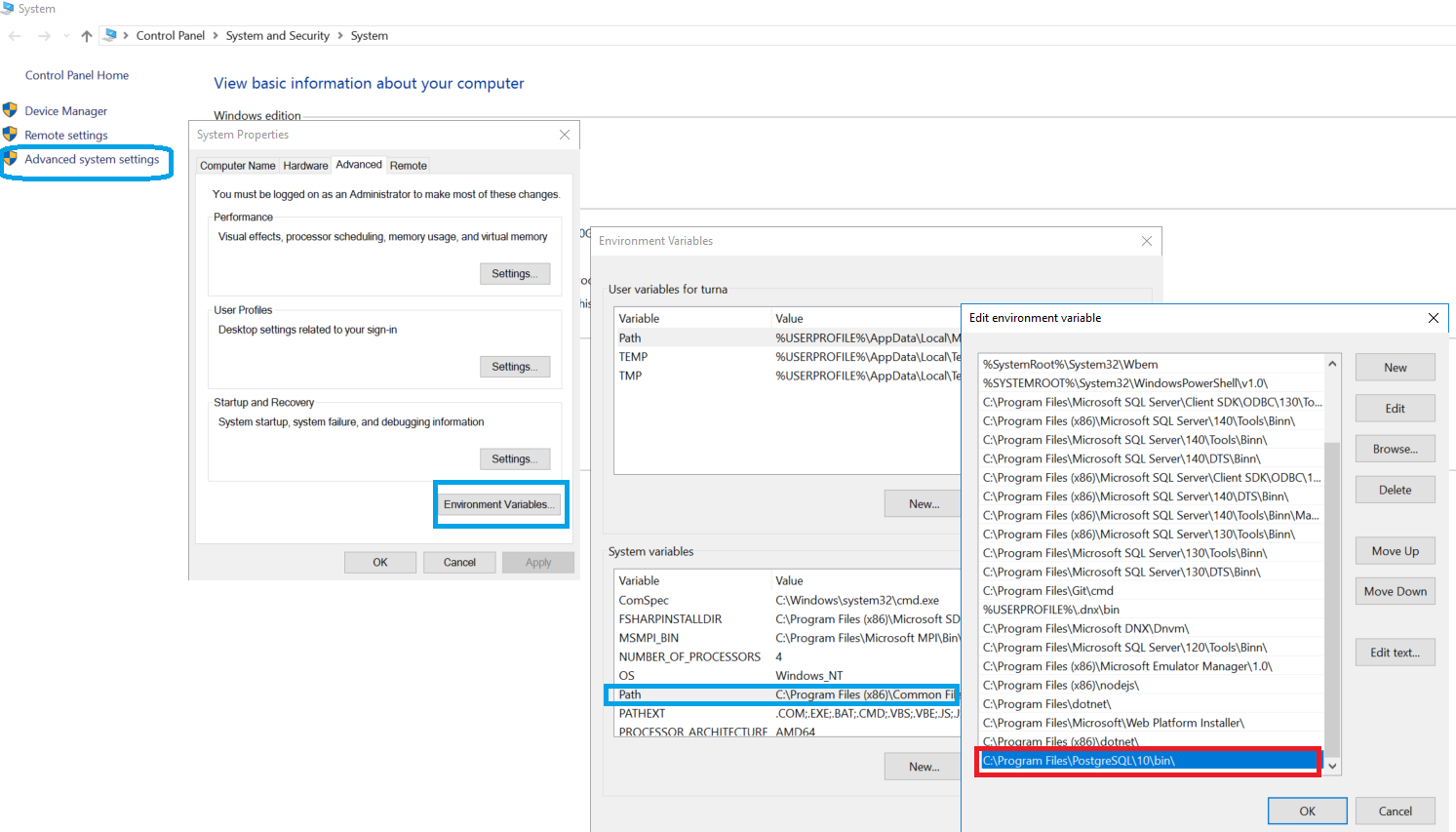Open User Profiles Settings button

pyautogui.click(x=515, y=367)
